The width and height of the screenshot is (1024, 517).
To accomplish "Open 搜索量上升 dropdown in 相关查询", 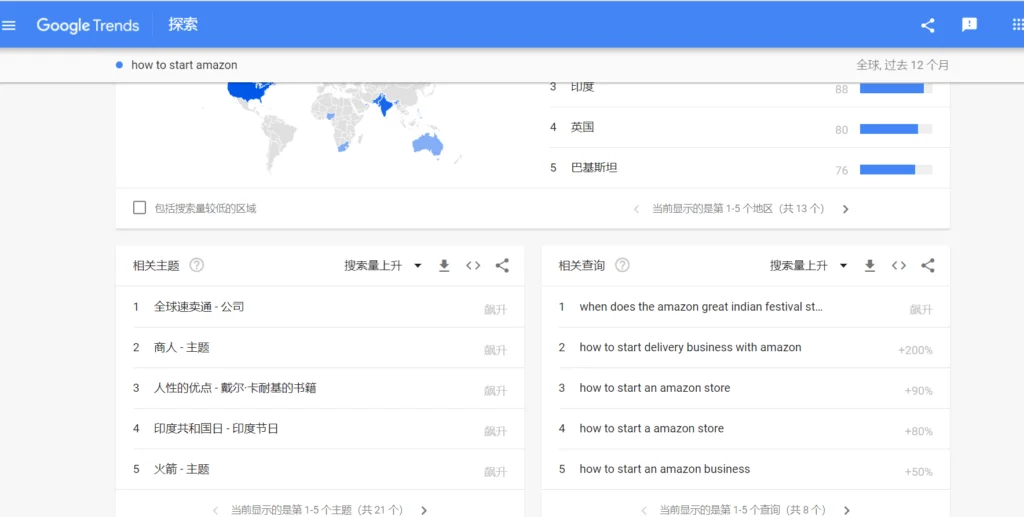I will click(x=808, y=266).
